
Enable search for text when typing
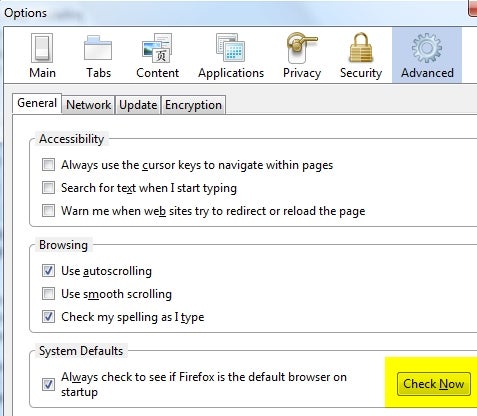[x=48, y=188]
